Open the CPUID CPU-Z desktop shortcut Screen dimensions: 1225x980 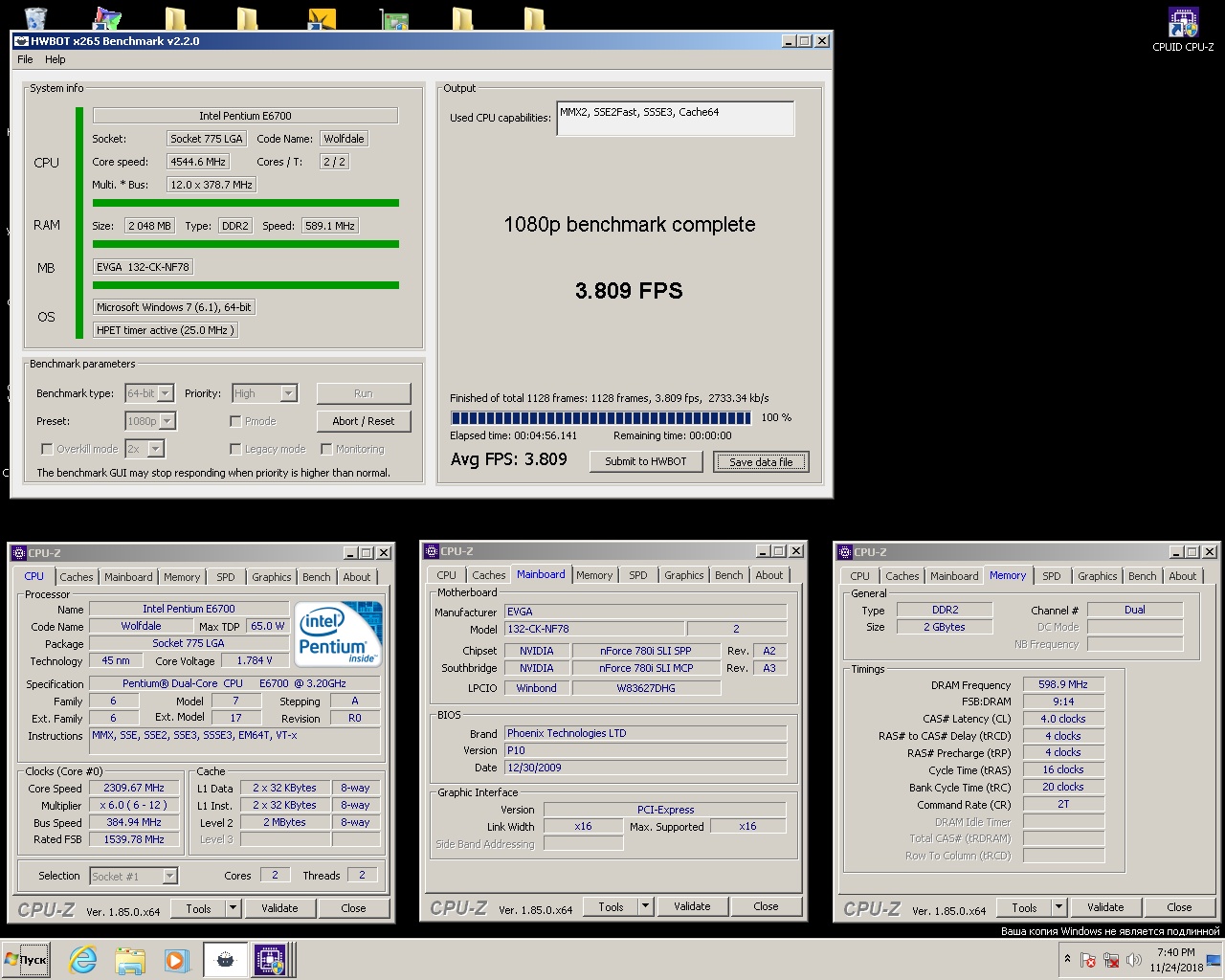[1183, 29]
